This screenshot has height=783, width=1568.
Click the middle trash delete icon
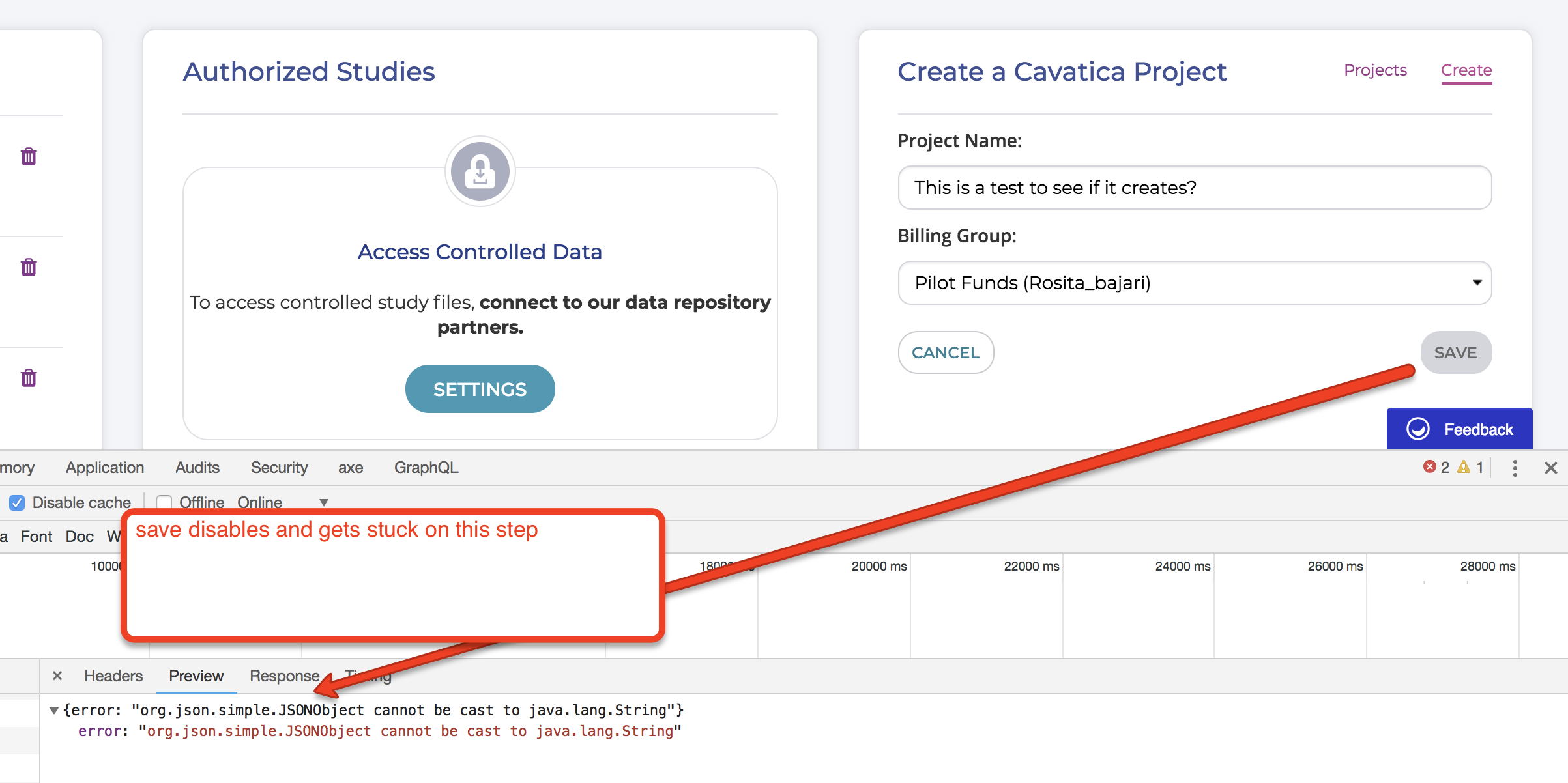pos(28,266)
